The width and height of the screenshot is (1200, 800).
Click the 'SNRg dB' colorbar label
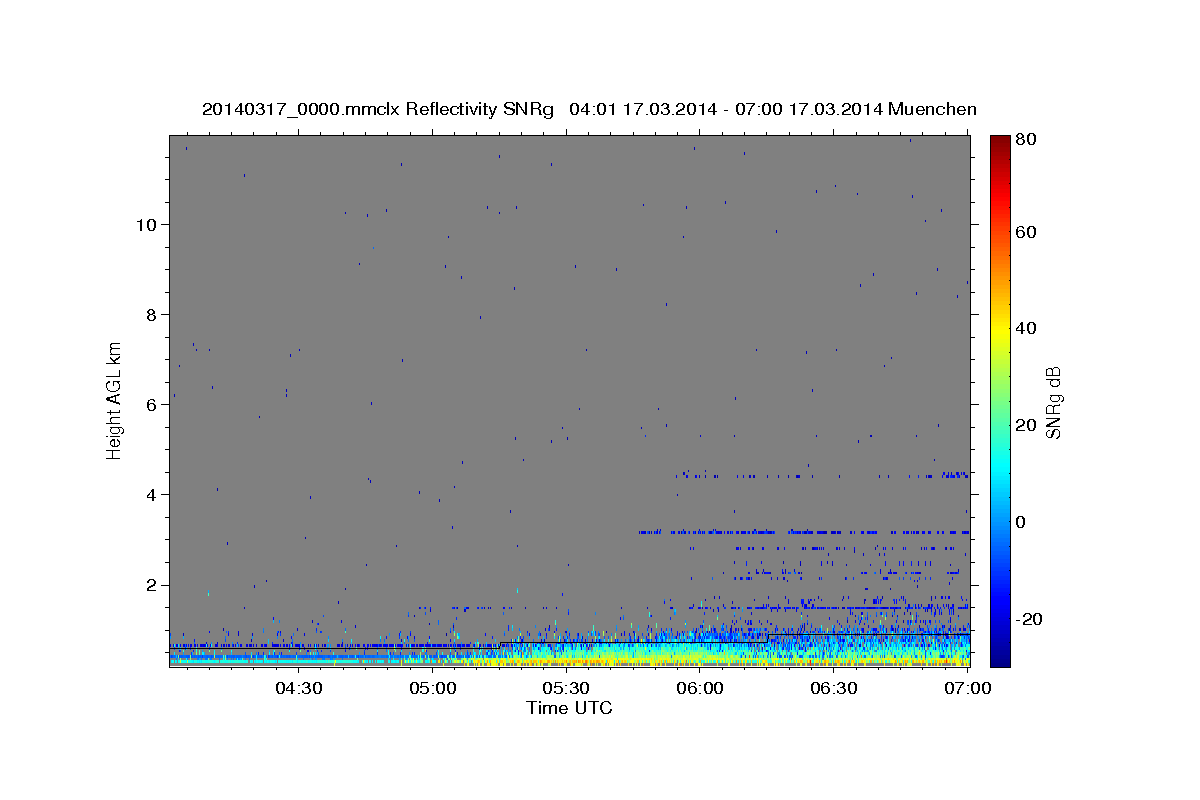coord(1052,402)
